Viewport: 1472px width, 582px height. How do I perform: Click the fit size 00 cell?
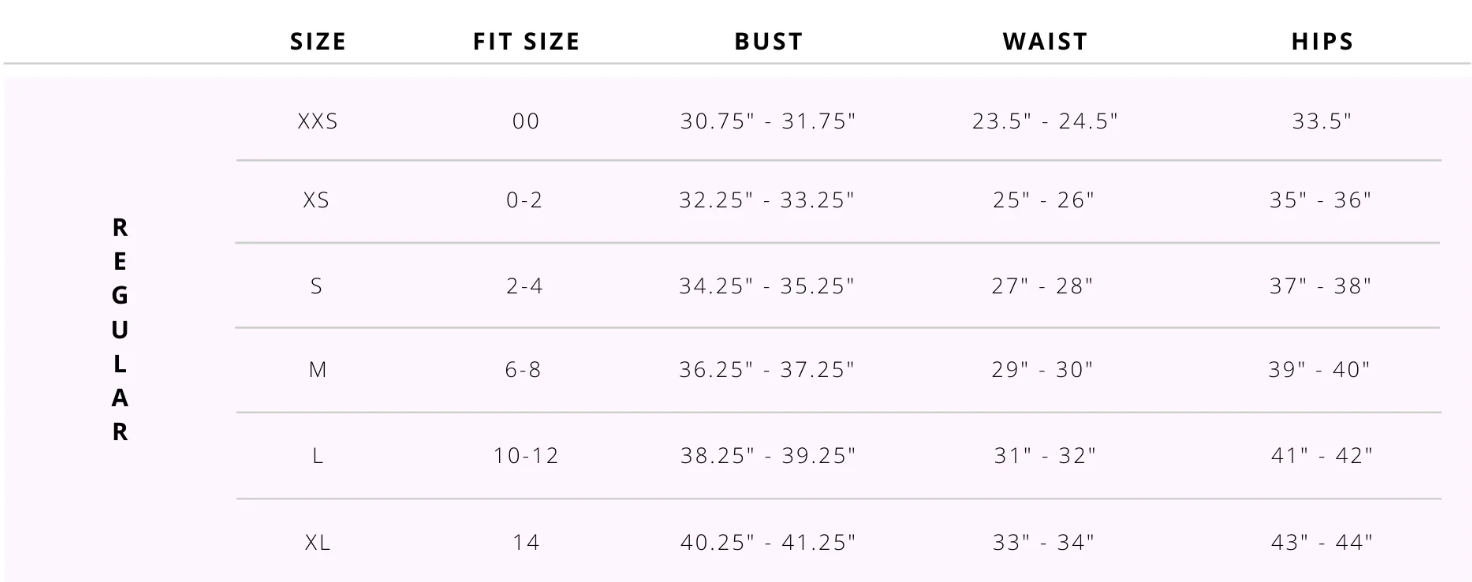tap(526, 122)
